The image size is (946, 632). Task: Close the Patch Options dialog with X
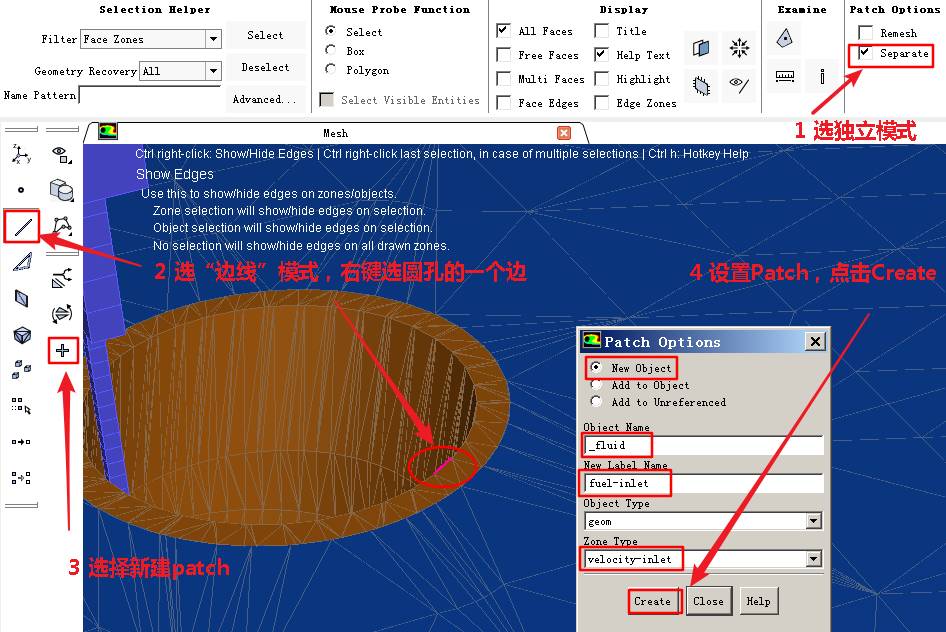(815, 342)
